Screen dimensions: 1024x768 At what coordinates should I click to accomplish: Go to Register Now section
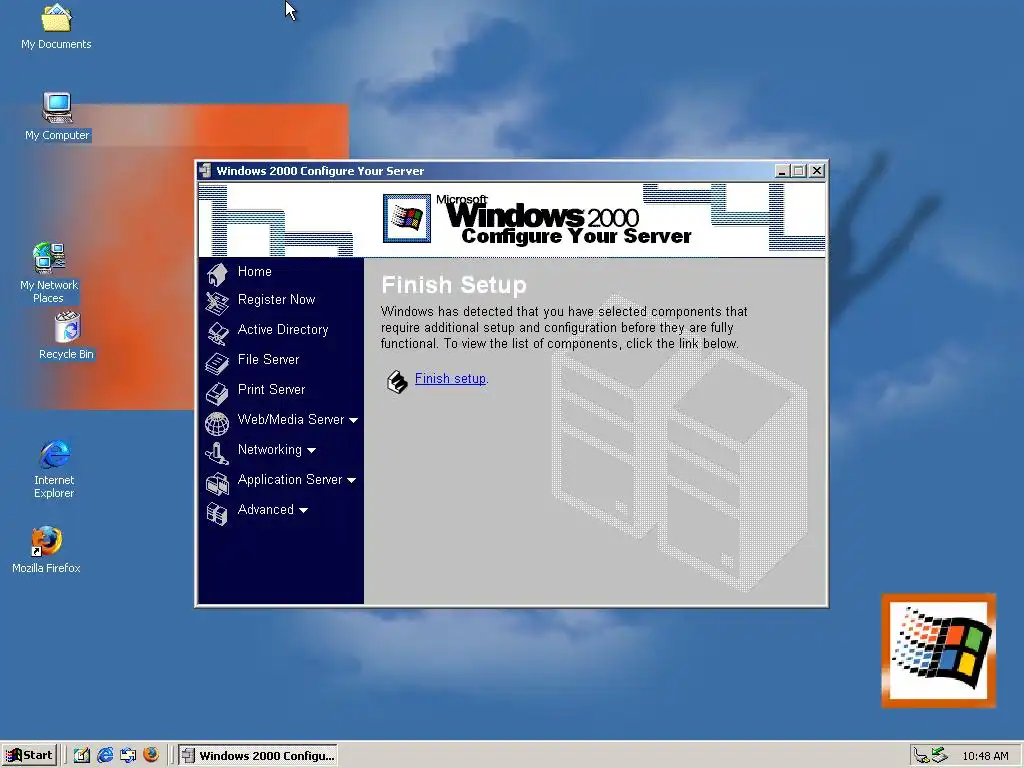click(276, 299)
